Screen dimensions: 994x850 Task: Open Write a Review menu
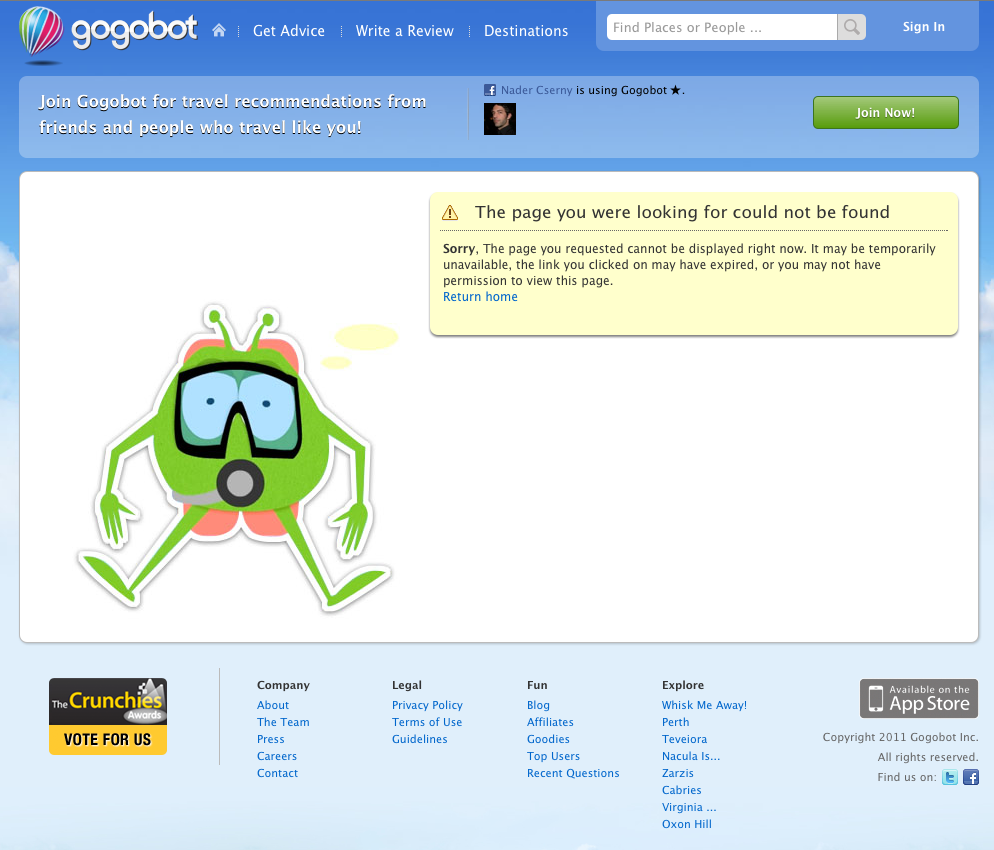404,31
